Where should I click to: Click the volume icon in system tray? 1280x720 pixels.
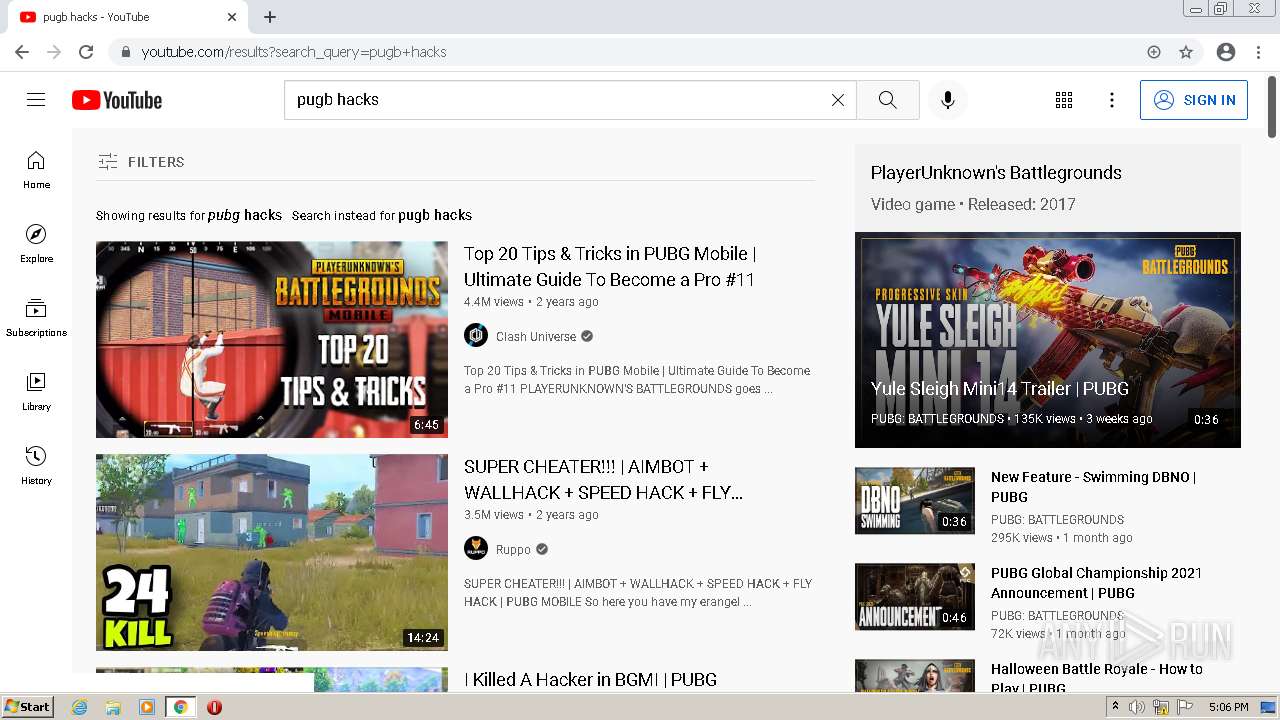click(1137, 707)
